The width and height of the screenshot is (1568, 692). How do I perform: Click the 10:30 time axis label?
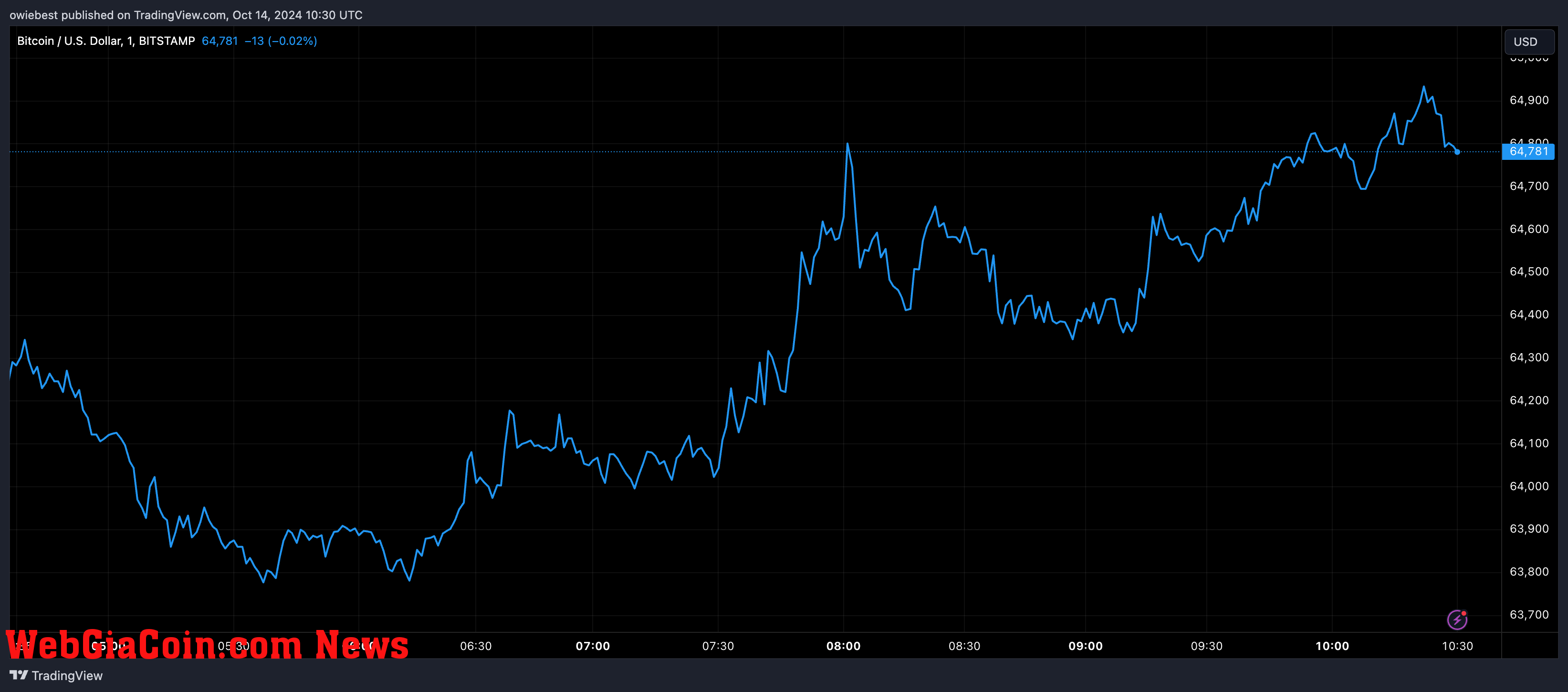click(1457, 646)
